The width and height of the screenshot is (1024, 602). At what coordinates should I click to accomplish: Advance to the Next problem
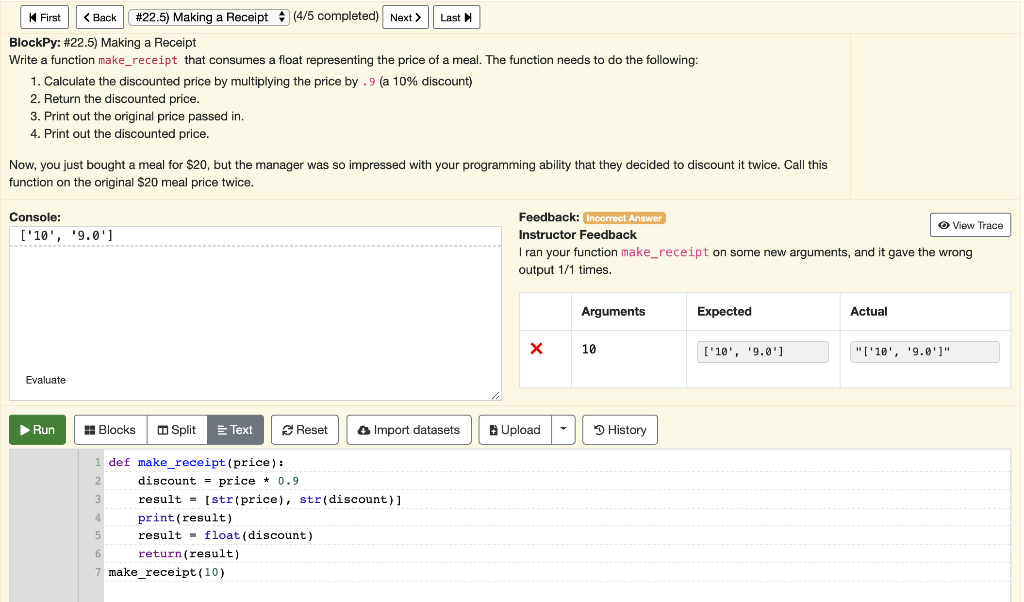[405, 18]
